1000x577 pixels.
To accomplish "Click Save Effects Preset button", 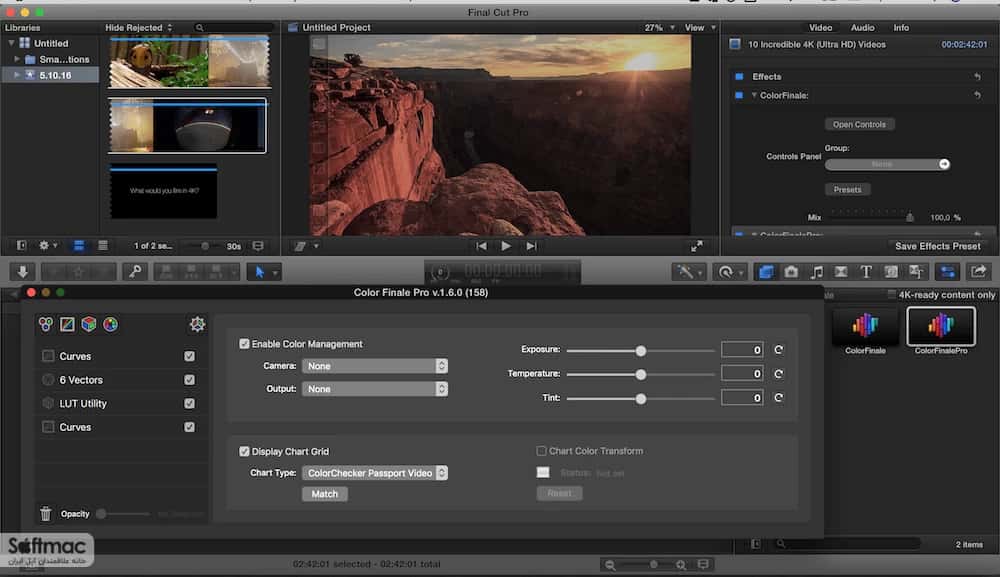I will pos(938,246).
